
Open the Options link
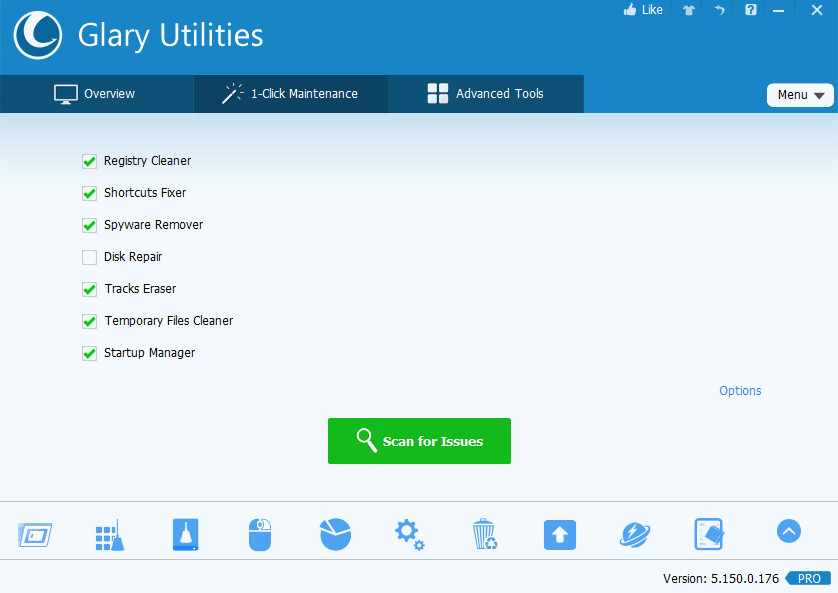740,390
